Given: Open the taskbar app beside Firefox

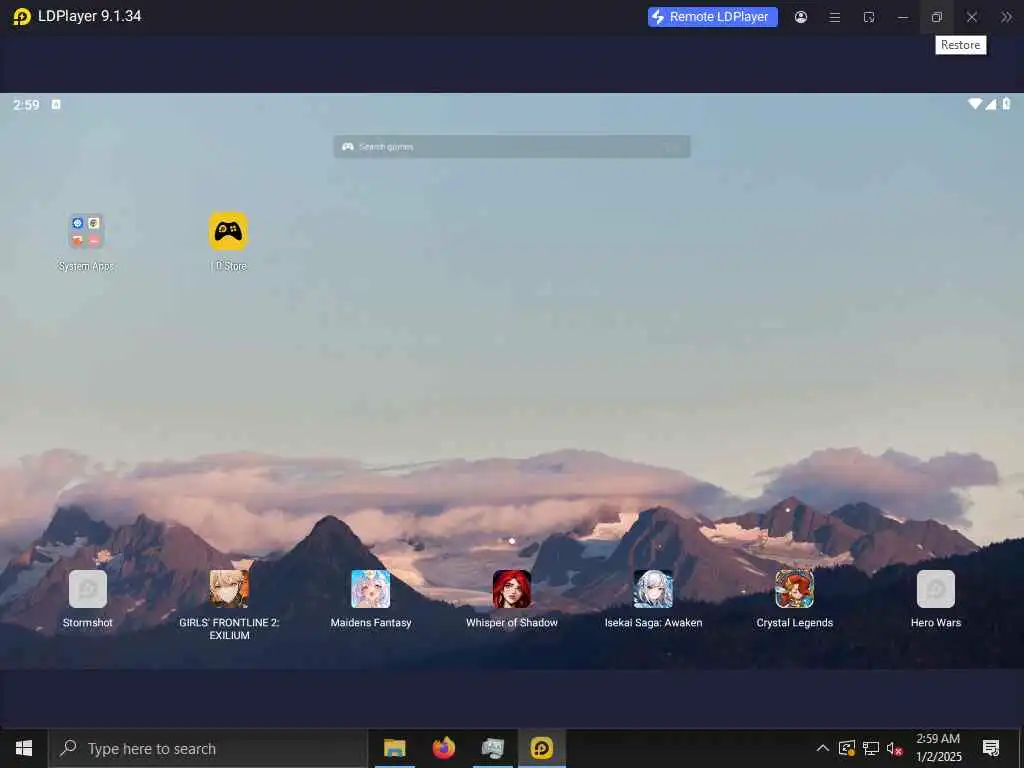Looking at the screenshot, I should coord(492,748).
